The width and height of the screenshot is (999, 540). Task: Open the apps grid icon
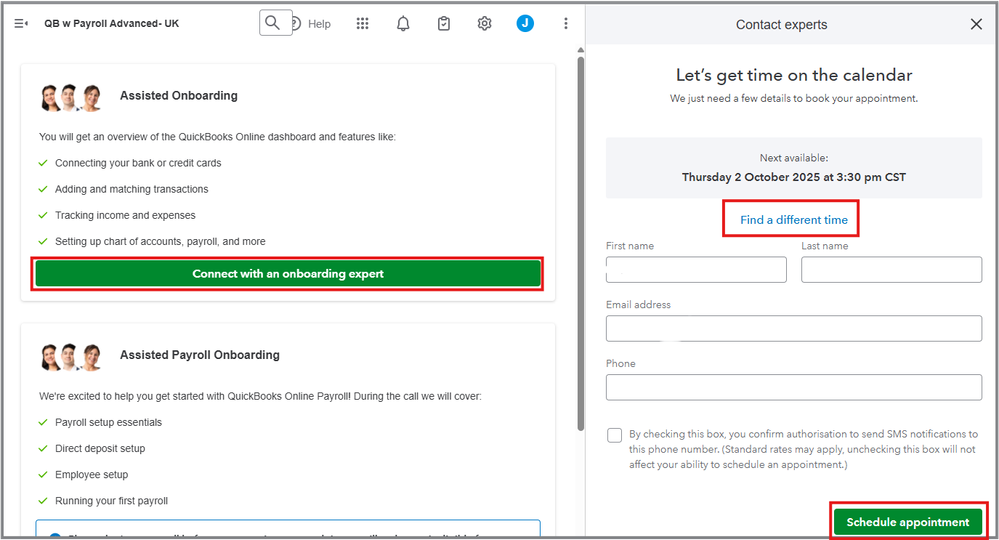click(x=363, y=24)
